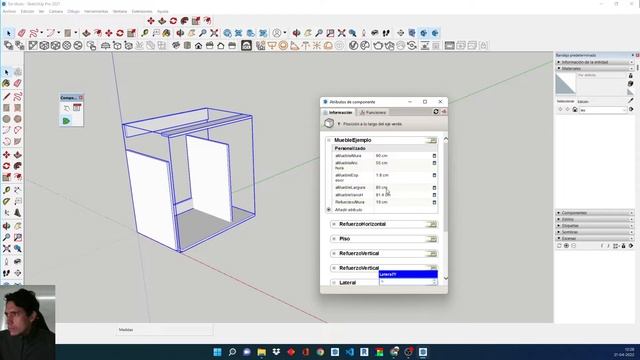
Task: Expand the Etiquetas tray panel
Action: click(595, 226)
